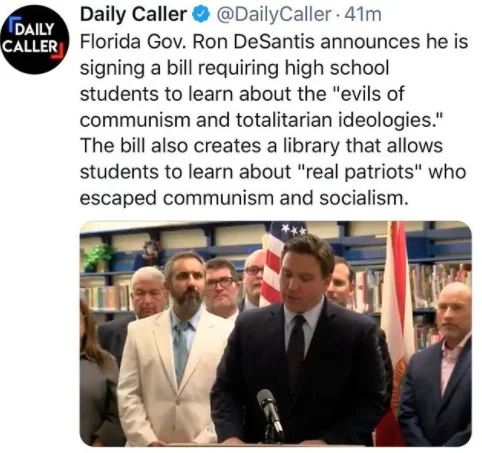This screenshot has width=482, height=453.
Task: Open the @DailyCaller handle link
Action: (x=274, y=15)
